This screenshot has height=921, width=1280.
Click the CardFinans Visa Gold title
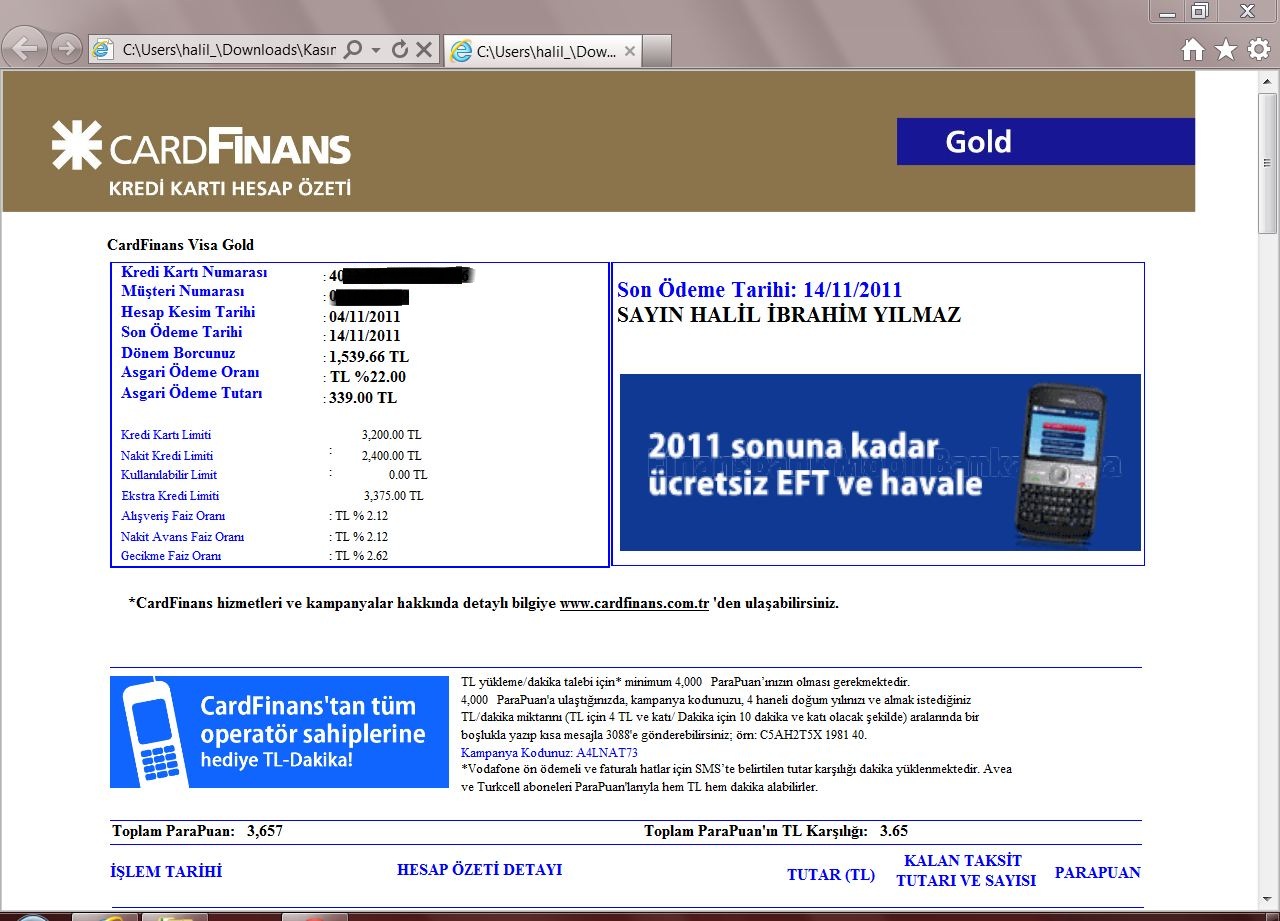tap(181, 245)
